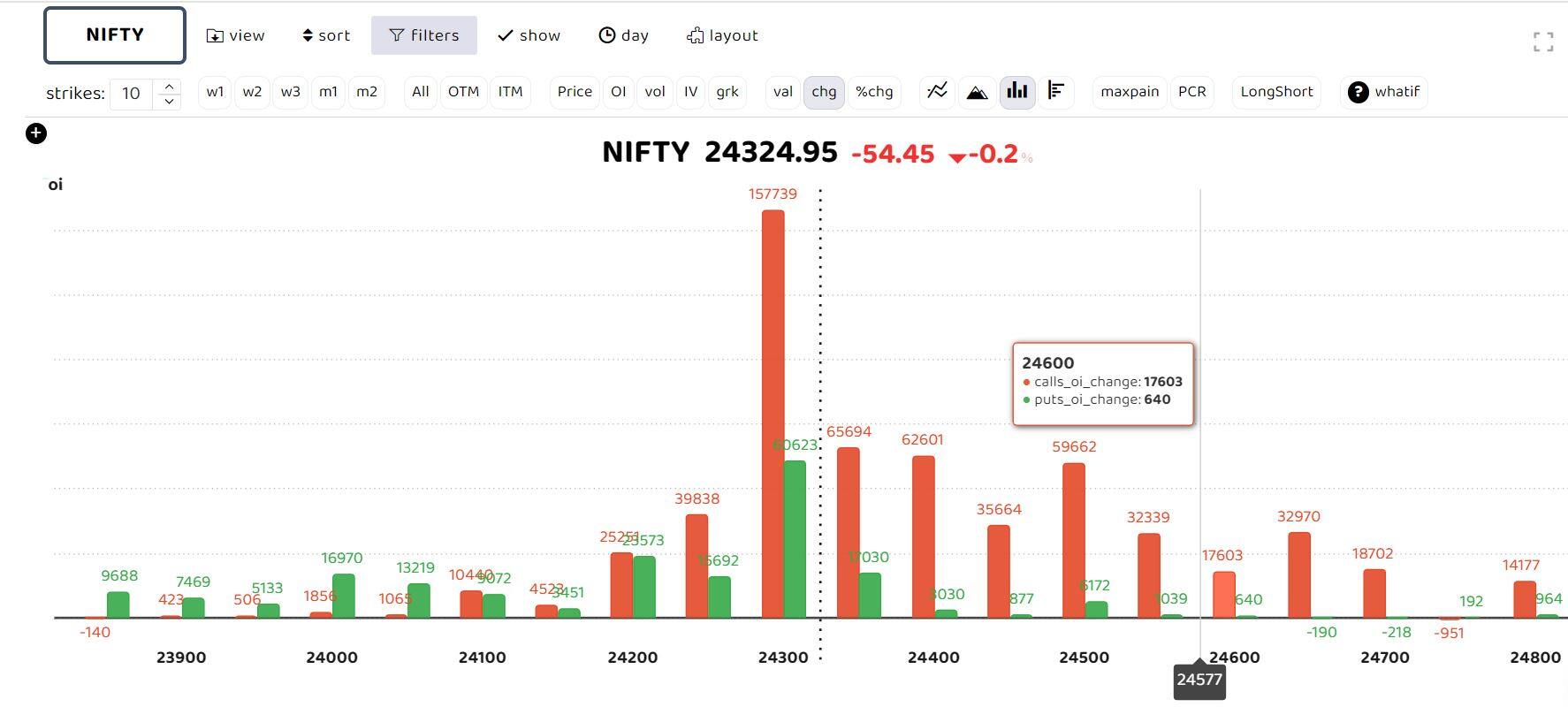The image size is (1568, 707).
Task: Switch metric to grk
Action: [727, 92]
